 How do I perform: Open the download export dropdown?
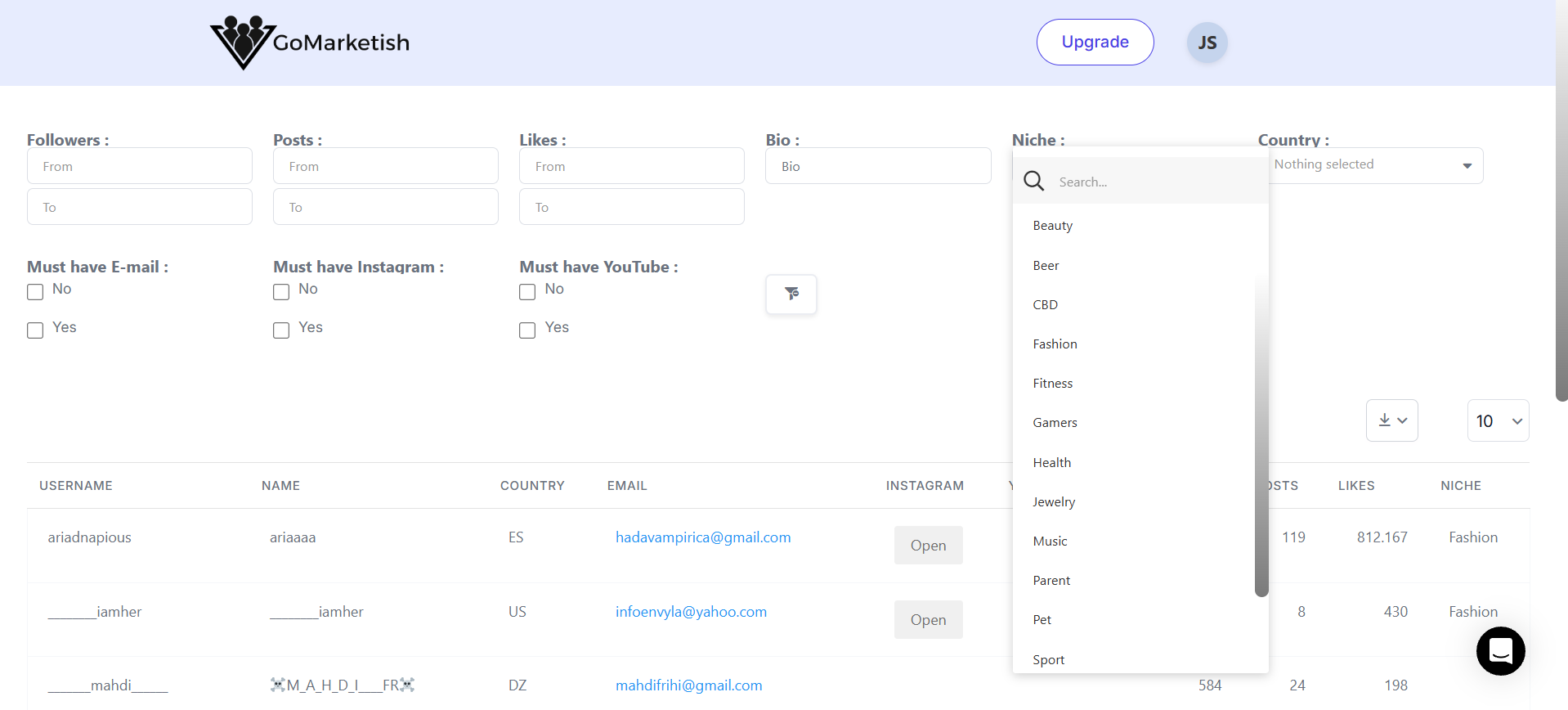coord(1392,420)
